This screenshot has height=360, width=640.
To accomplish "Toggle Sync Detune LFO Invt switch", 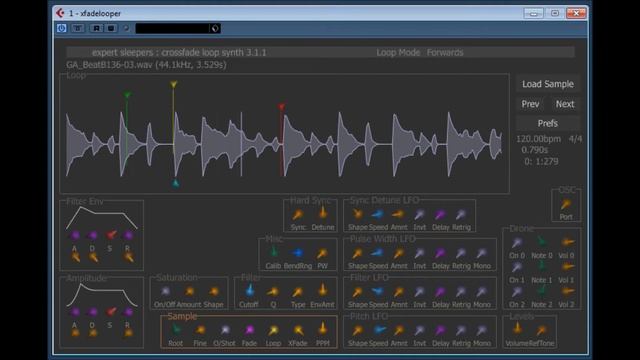I will 420,214.
